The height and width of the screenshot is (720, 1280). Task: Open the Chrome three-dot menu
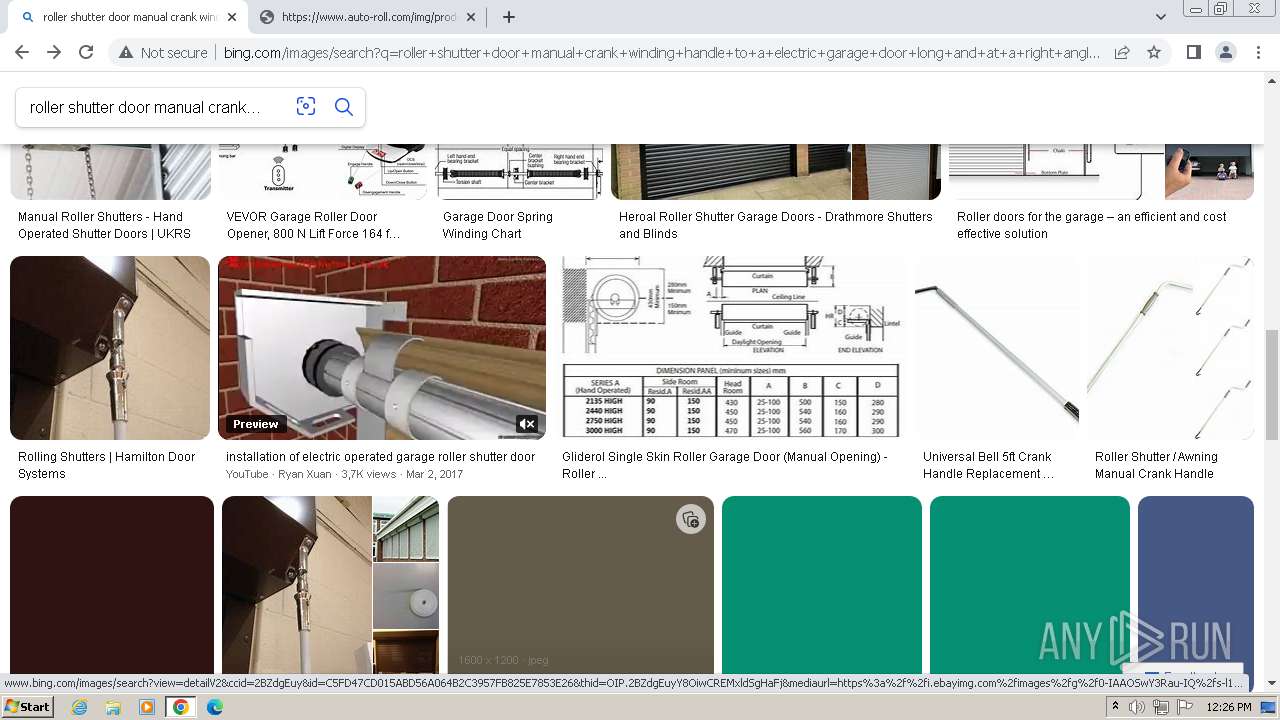point(1257,53)
